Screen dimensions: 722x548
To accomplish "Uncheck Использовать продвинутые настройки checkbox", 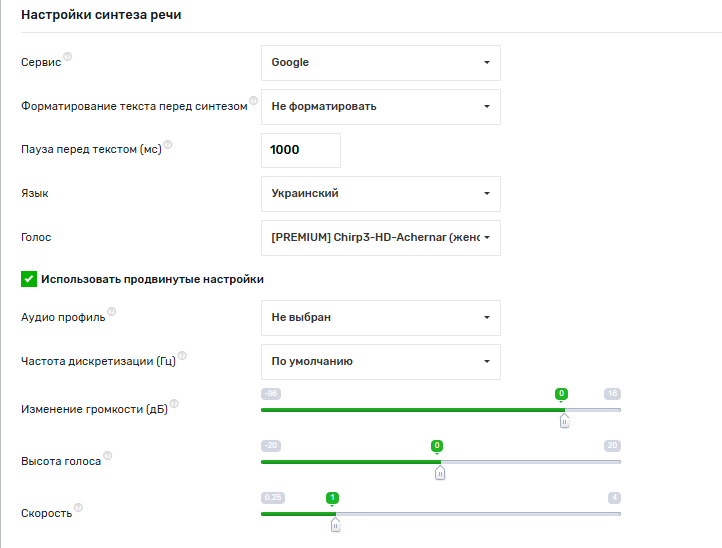I will (x=29, y=279).
